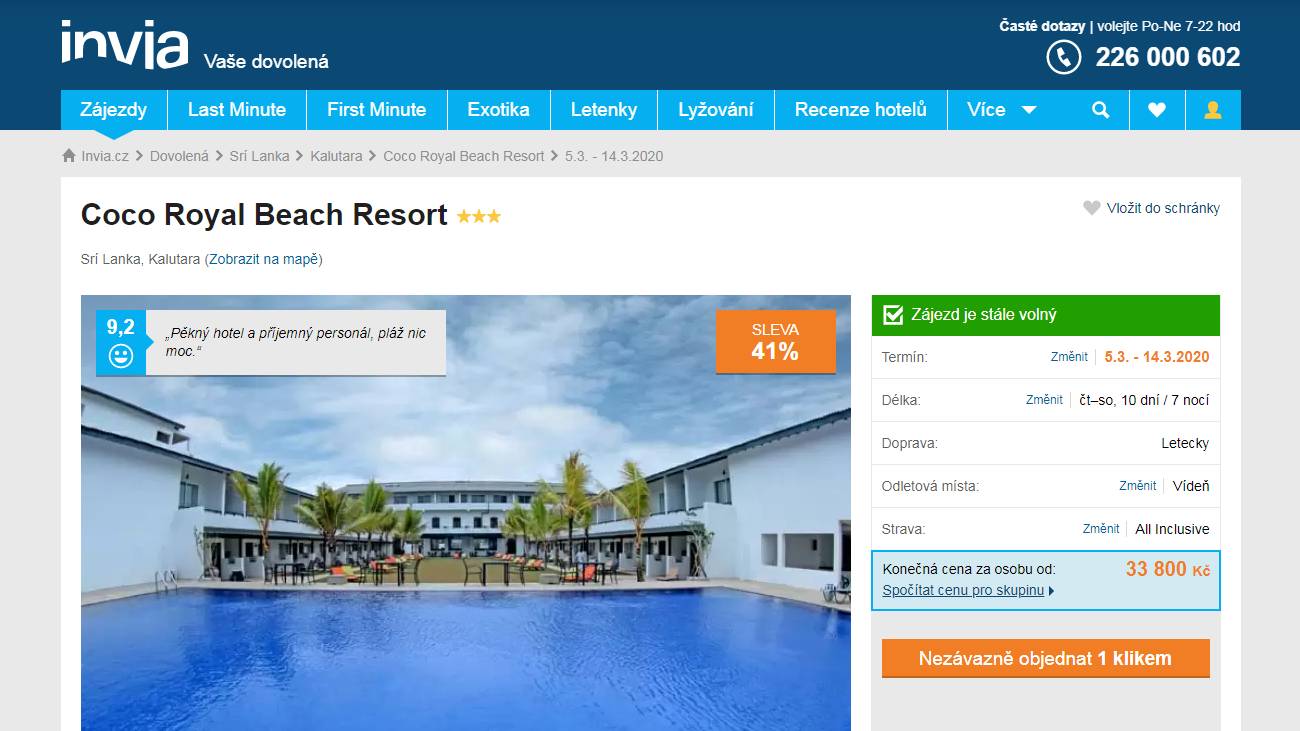Open the Exotika tab

tap(498, 110)
